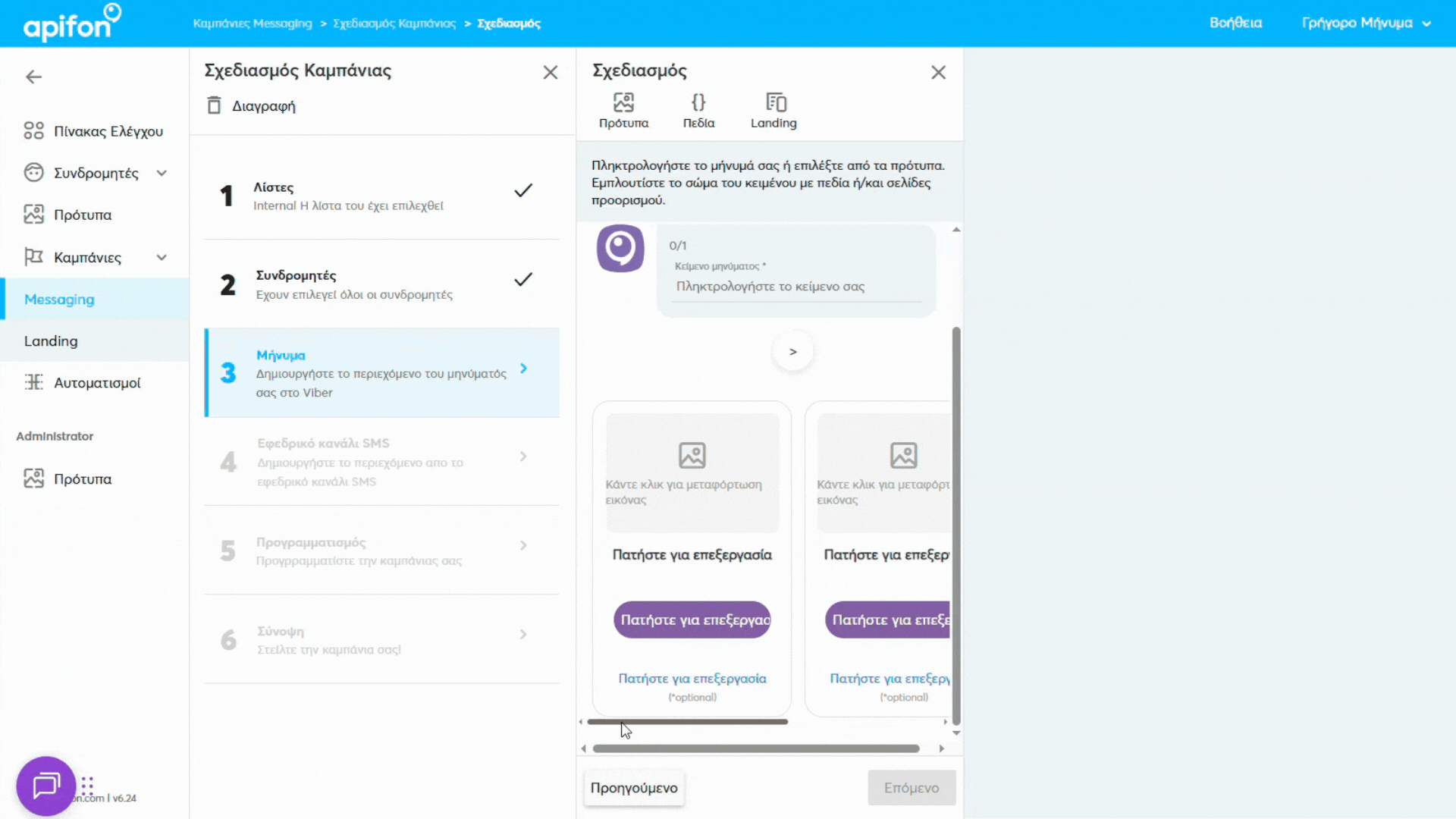Click the back arrow icon in sidebar

tap(33, 77)
